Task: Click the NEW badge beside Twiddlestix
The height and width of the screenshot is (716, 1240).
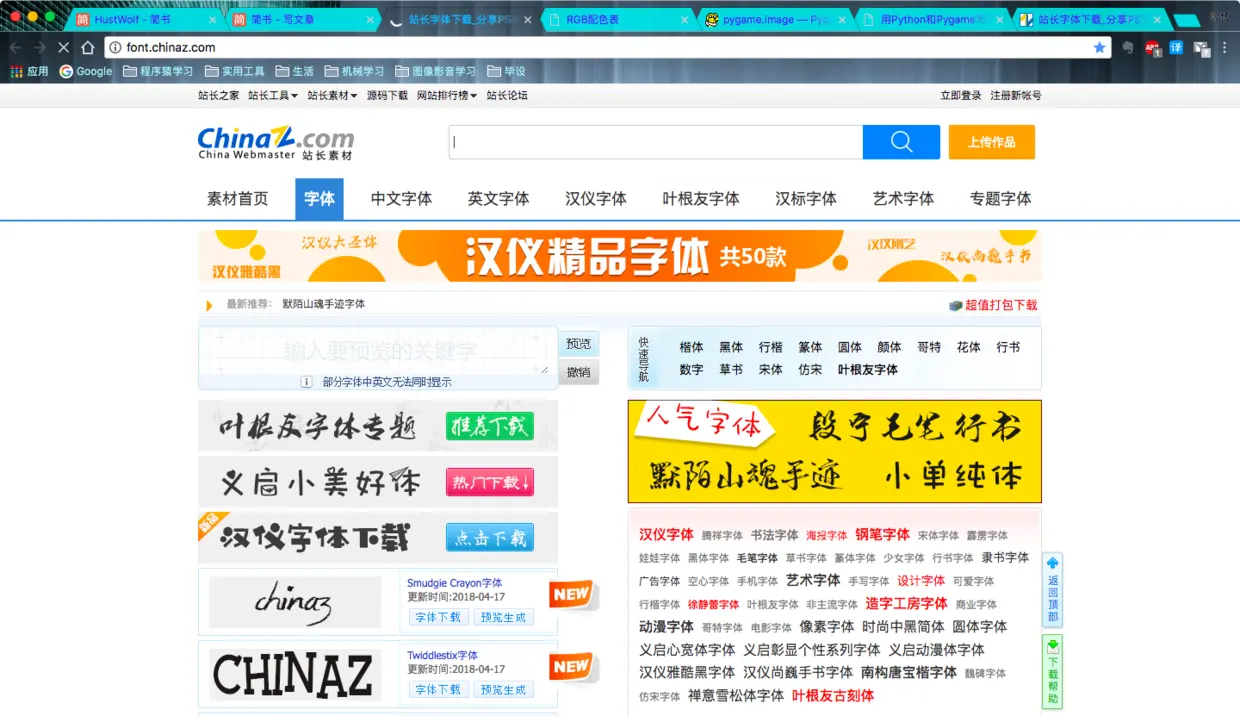Action: click(572, 667)
